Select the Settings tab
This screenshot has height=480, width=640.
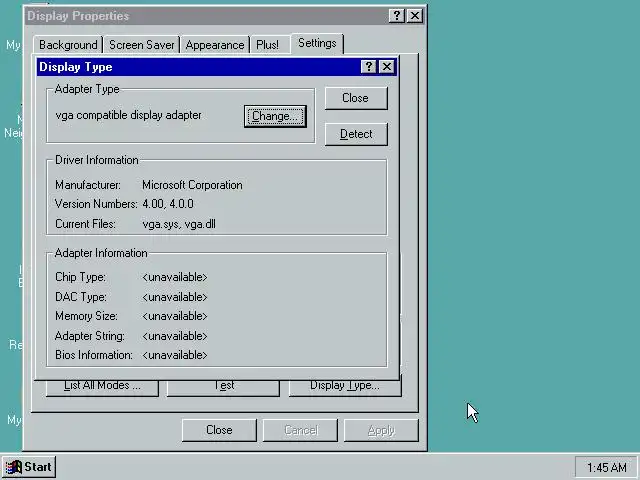click(x=317, y=43)
